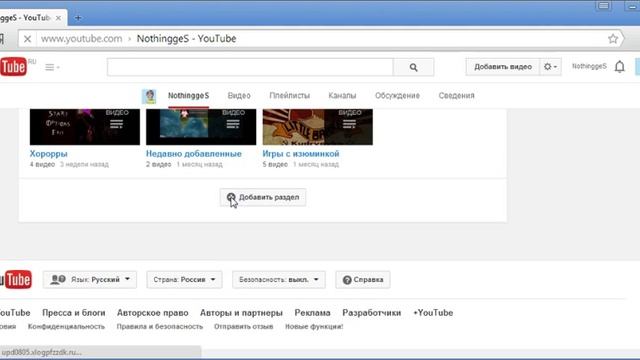This screenshot has width=640, height=360.
Task: Open the Авторское право footer link
Action: (153, 313)
